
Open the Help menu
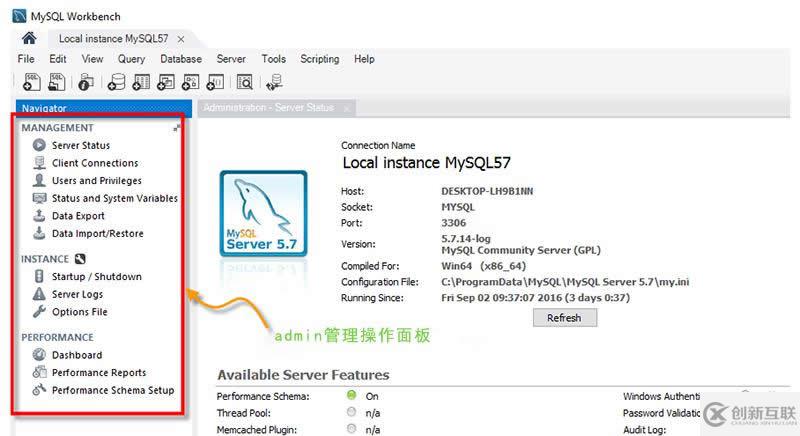pos(364,59)
